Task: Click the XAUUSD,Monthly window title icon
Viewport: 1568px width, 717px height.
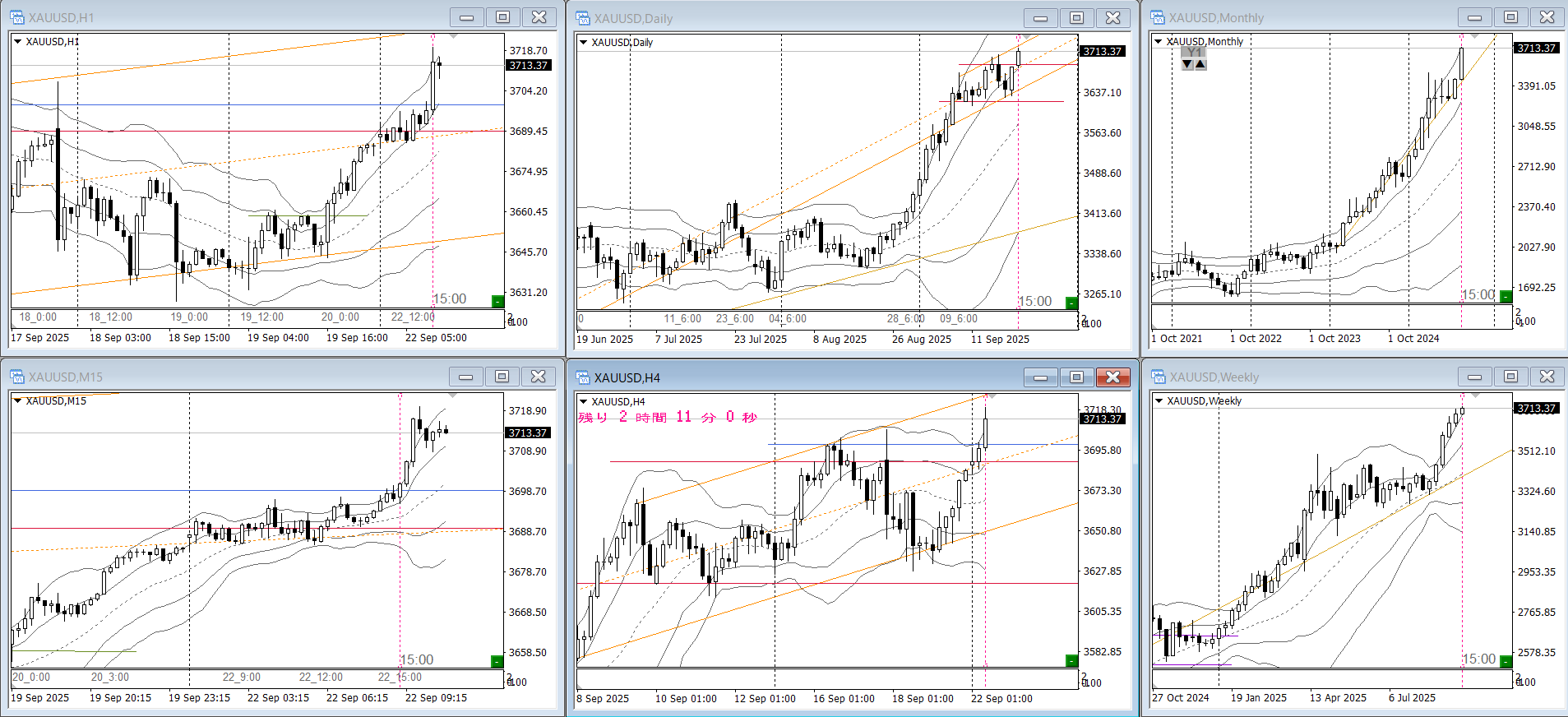Action: tap(1158, 17)
